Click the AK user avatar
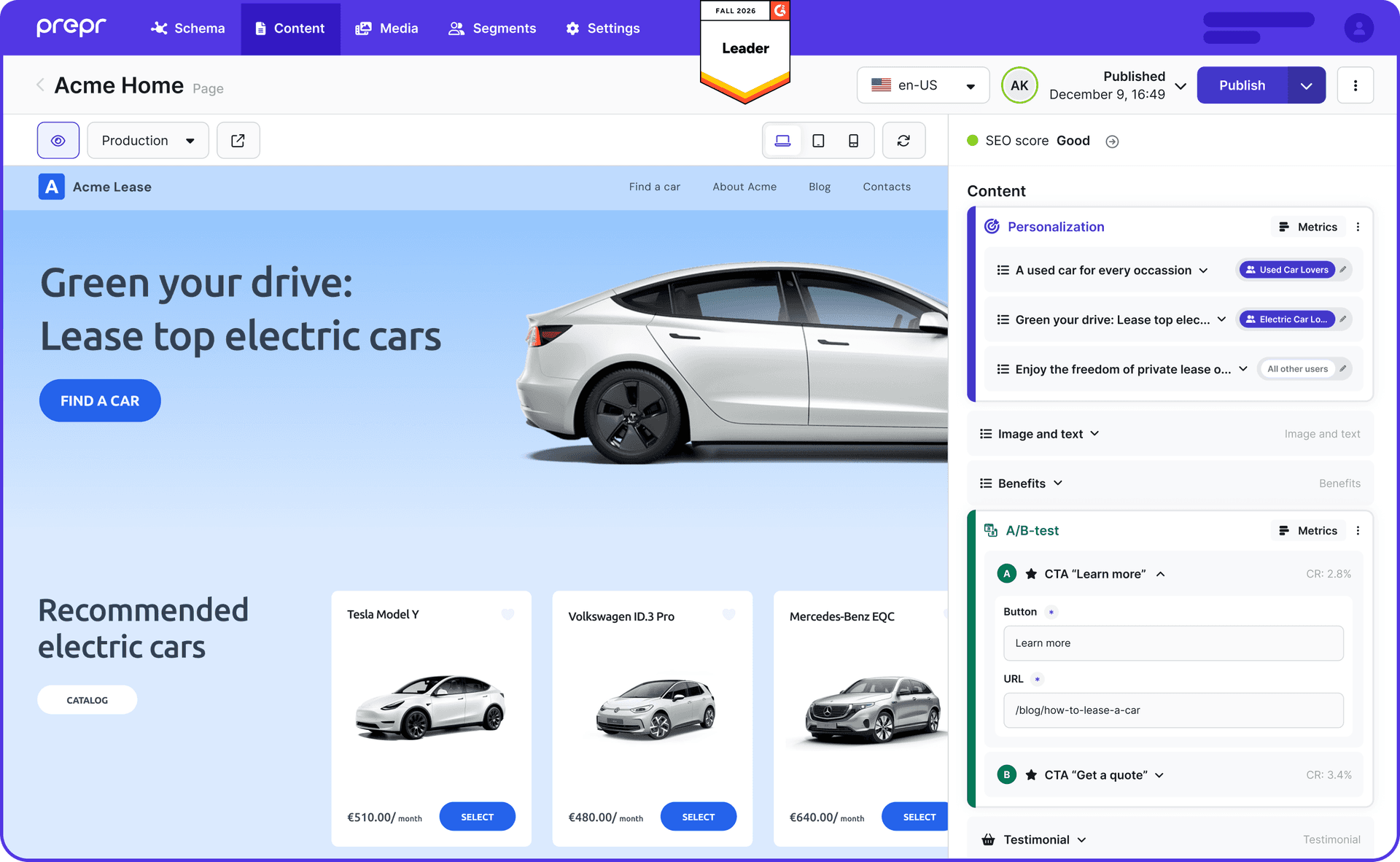Image resolution: width=1400 pixels, height=862 pixels. pos(1019,85)
